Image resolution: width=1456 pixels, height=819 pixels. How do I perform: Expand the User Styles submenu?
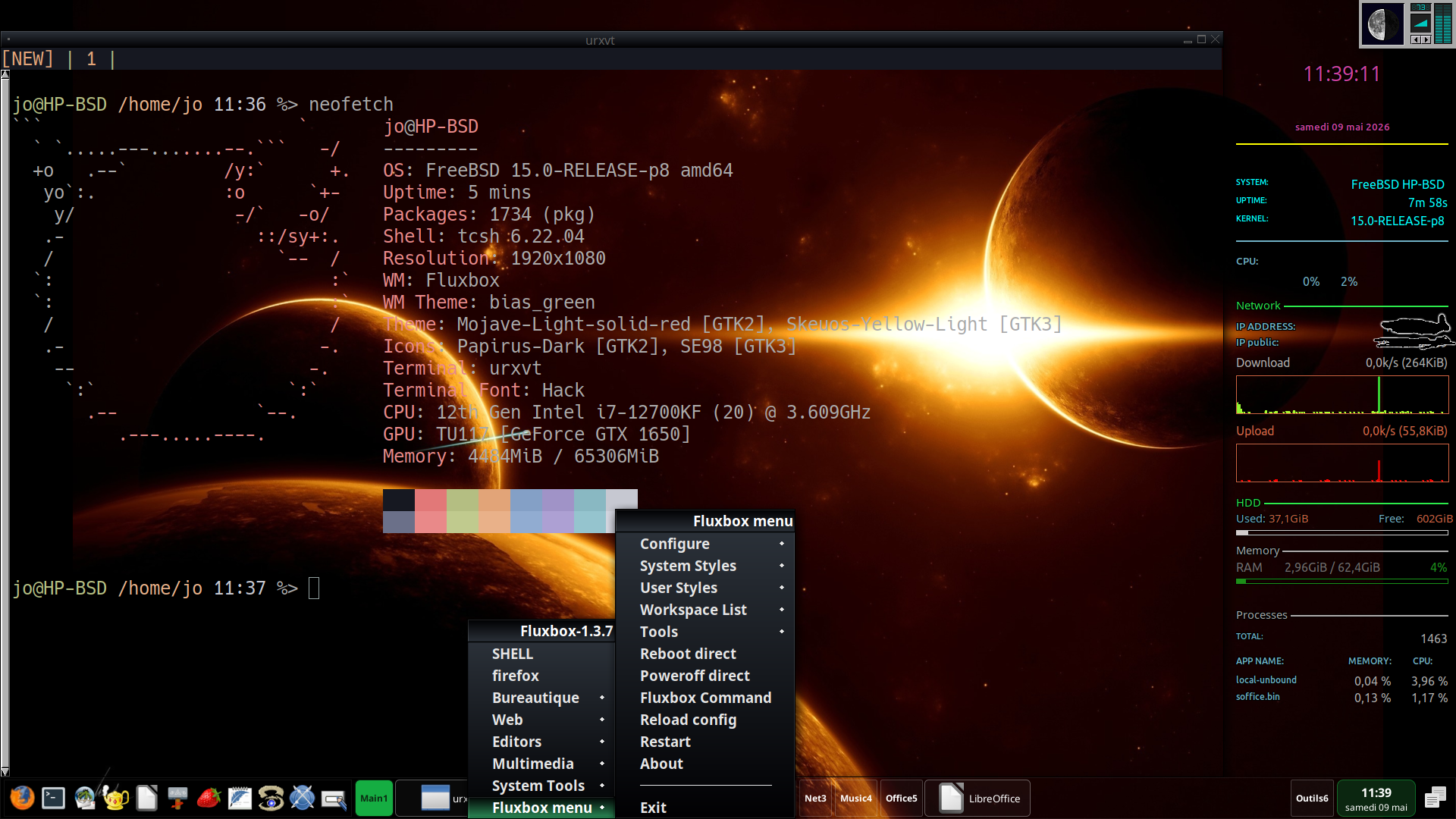(x=705, y=588)
